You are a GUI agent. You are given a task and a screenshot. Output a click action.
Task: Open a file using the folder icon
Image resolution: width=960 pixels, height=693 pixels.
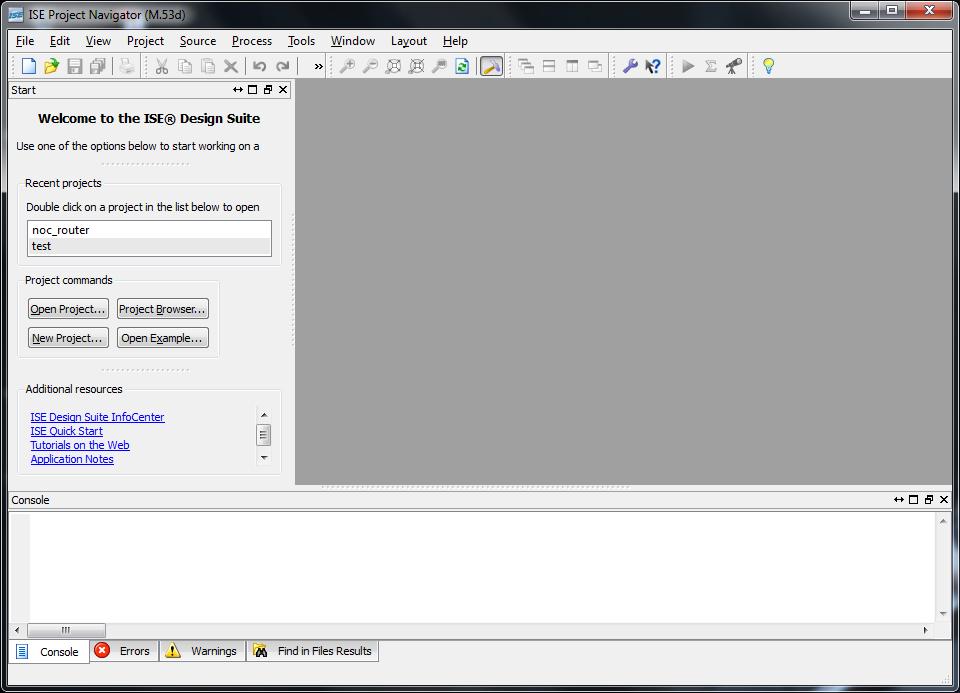[x=51, y=66]
